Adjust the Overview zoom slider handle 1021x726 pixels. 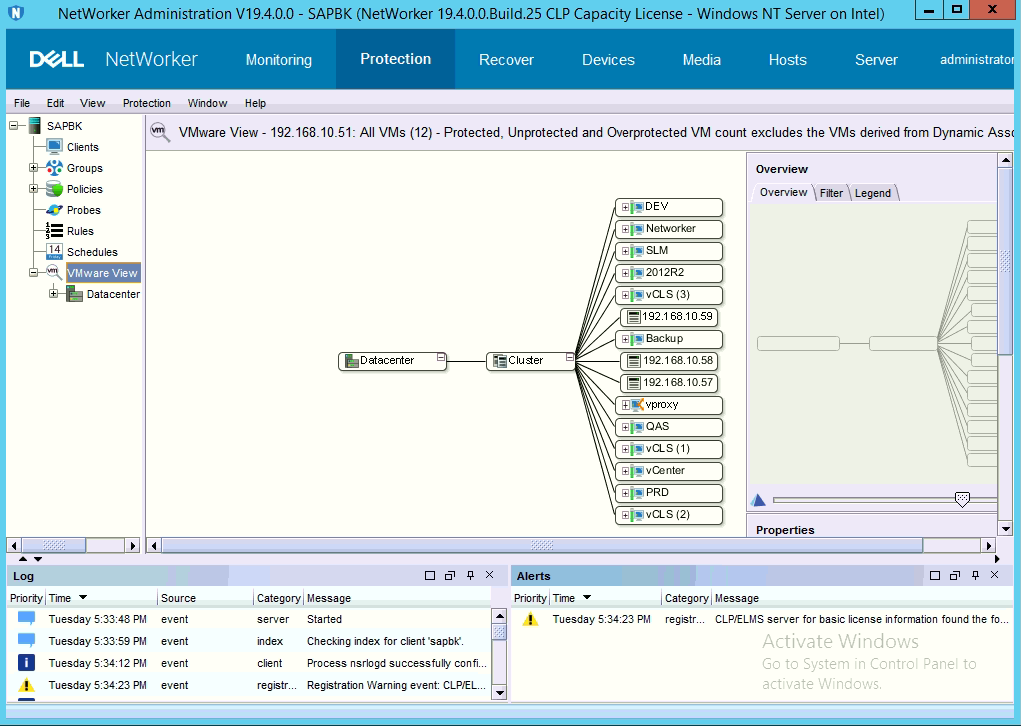[962, 499]
